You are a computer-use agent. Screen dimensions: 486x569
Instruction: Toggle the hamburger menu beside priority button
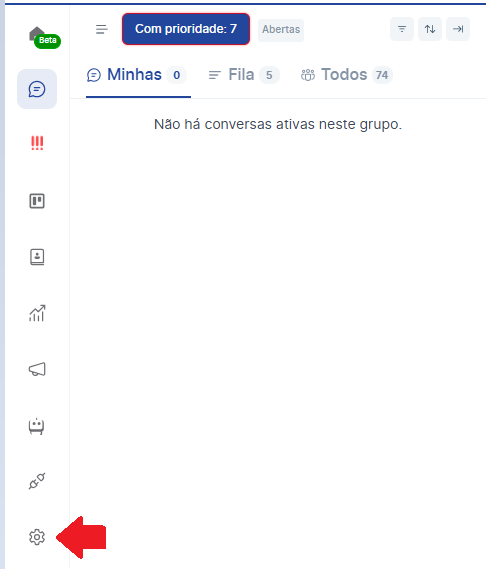click(x=102, y=29)
